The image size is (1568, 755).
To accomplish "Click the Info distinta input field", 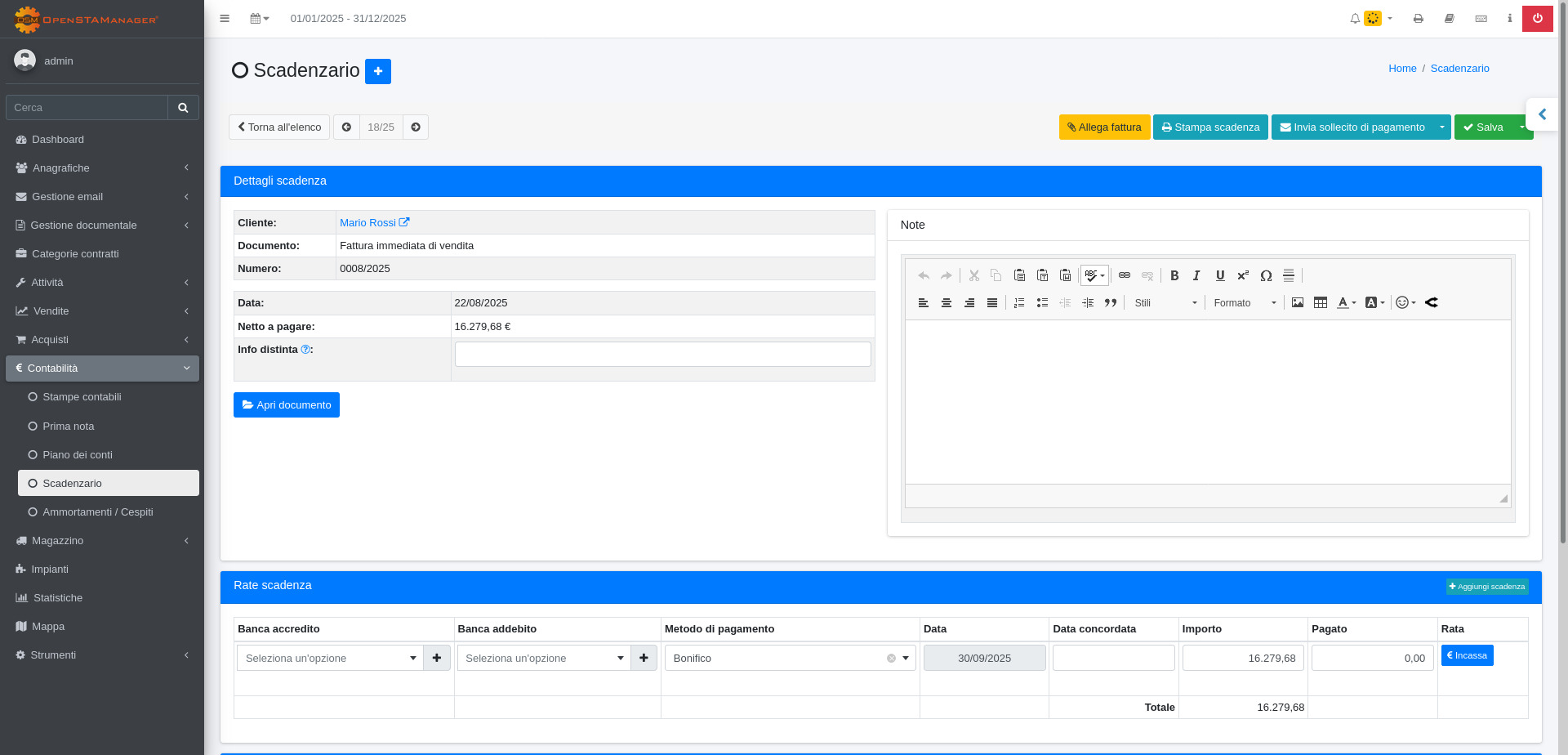I will tap(662, 354).
